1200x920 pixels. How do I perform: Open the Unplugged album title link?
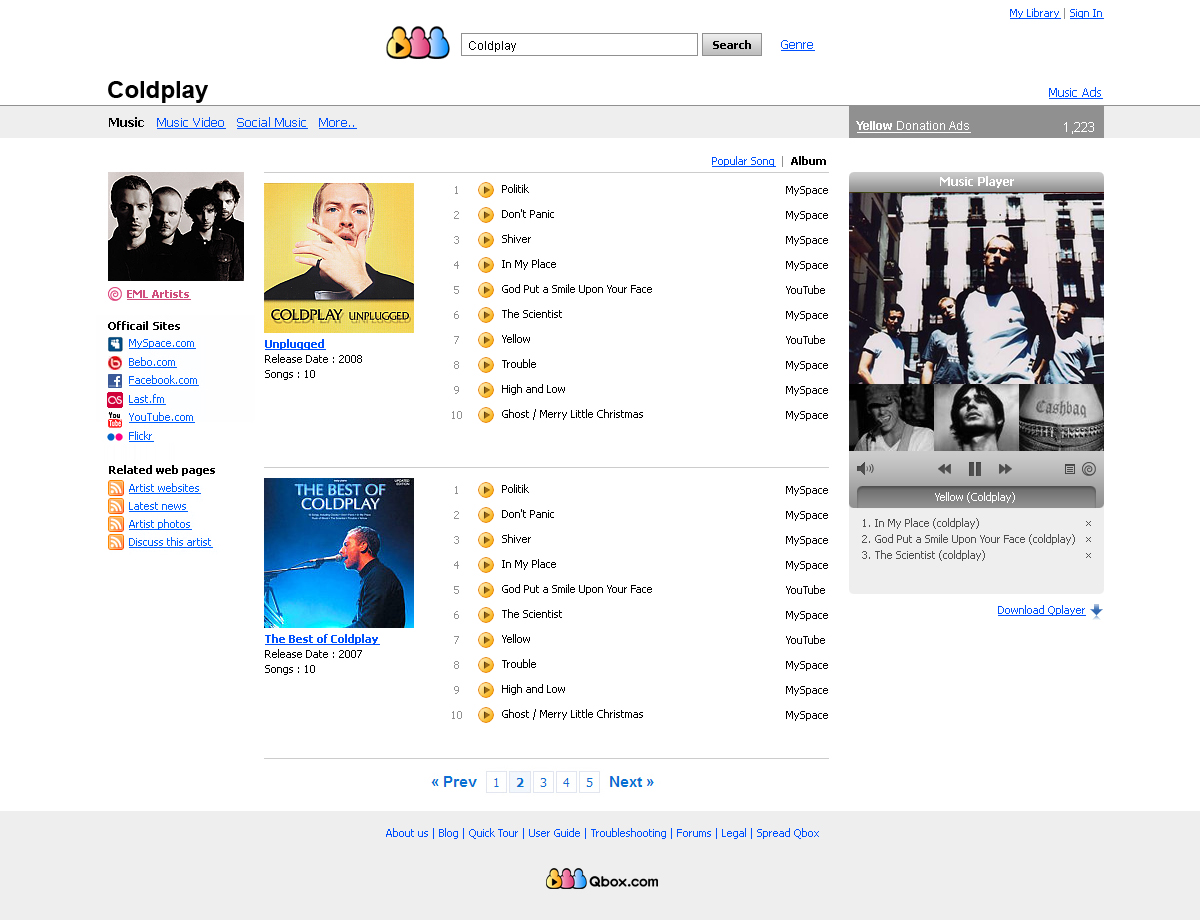pos(295,344)
